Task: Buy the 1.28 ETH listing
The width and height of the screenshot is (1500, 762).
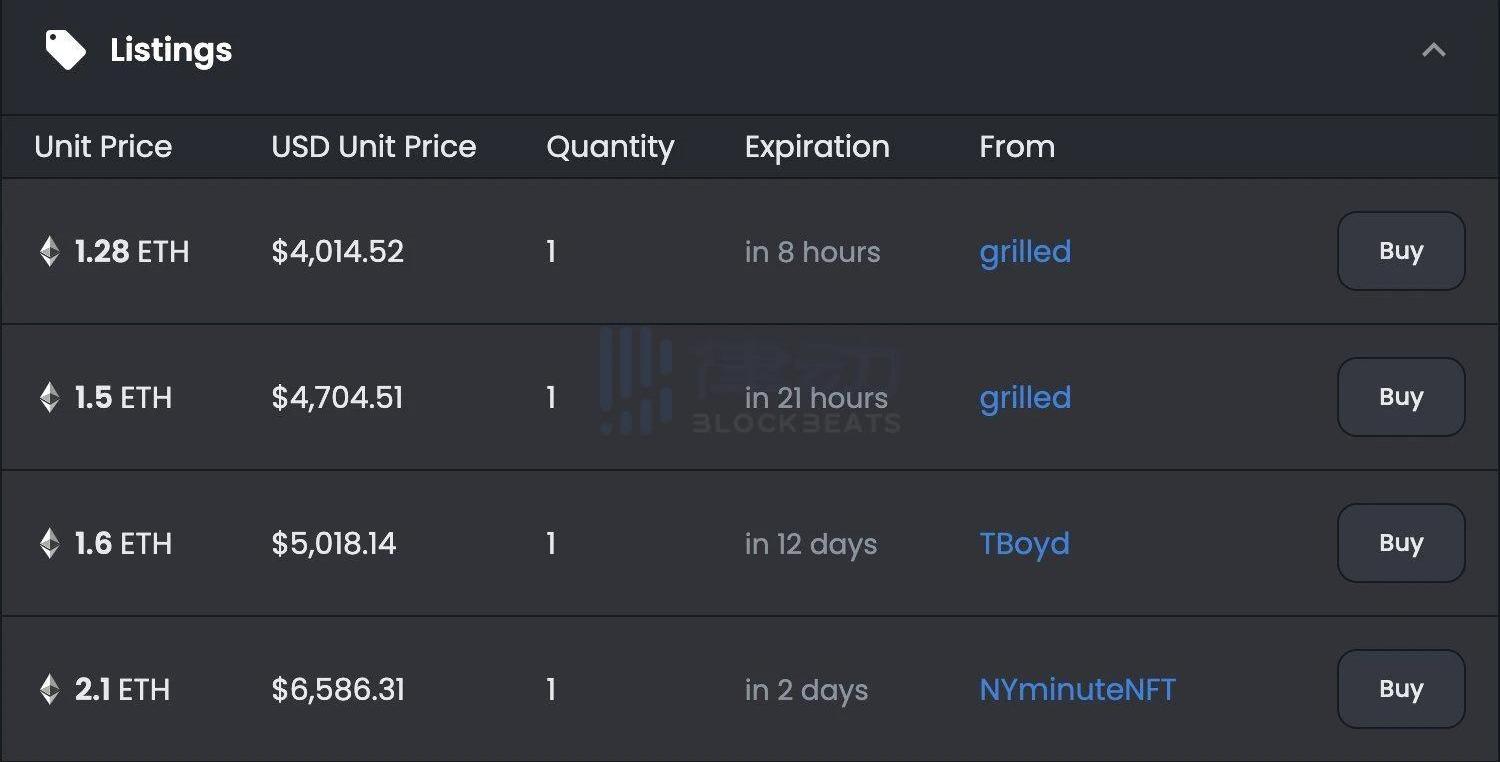Action: 1400,251
